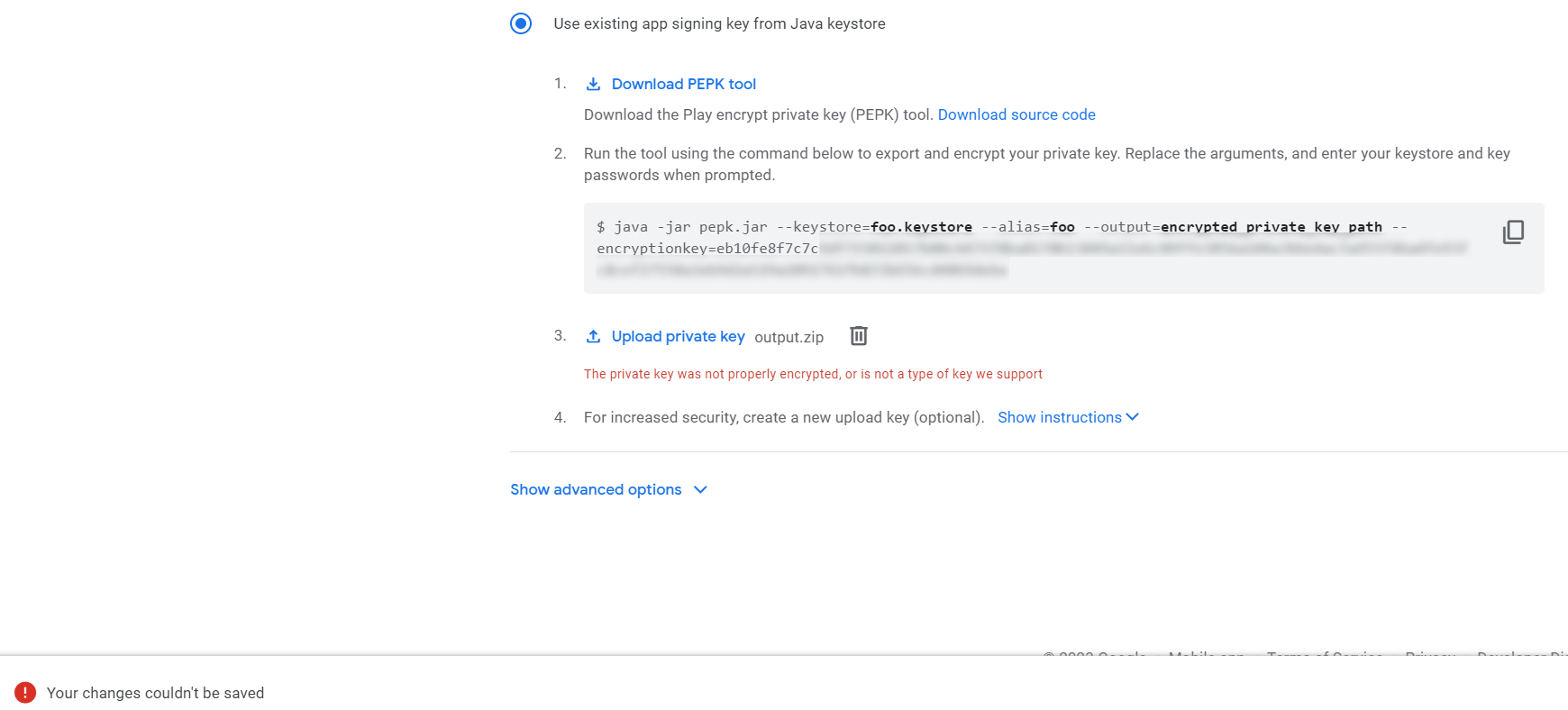Image resolution: width=1568 pixels, height=710 pixels.
Task: Click the red exclamation error icon
Action: pos(25,693)
